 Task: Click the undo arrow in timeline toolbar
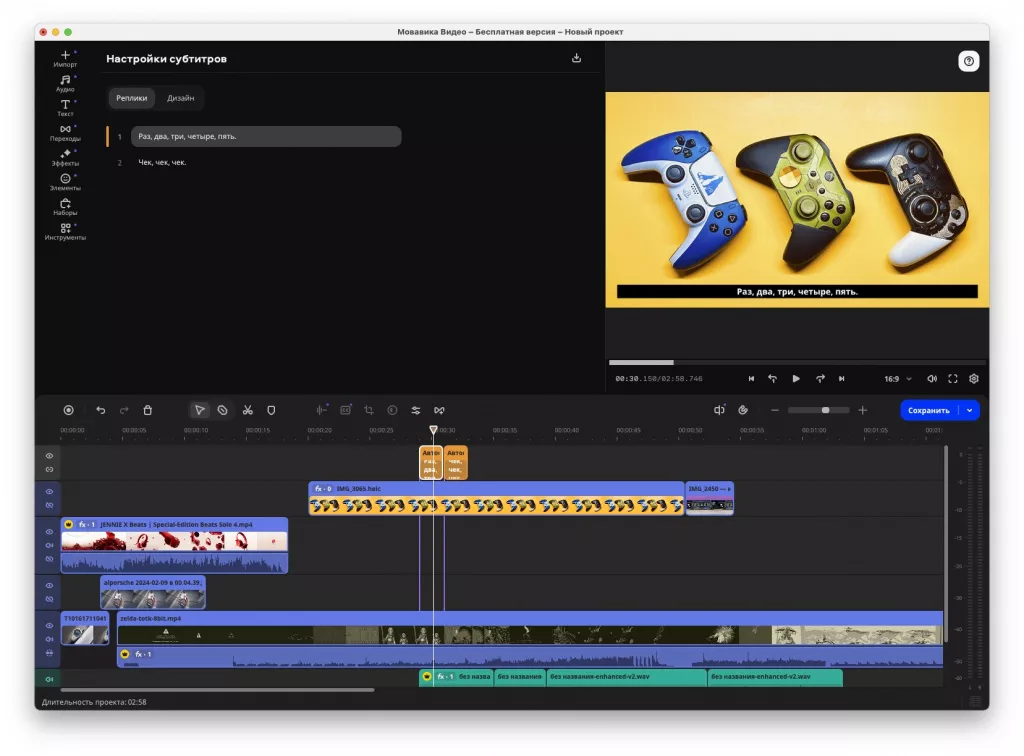(x=100, y=410)
